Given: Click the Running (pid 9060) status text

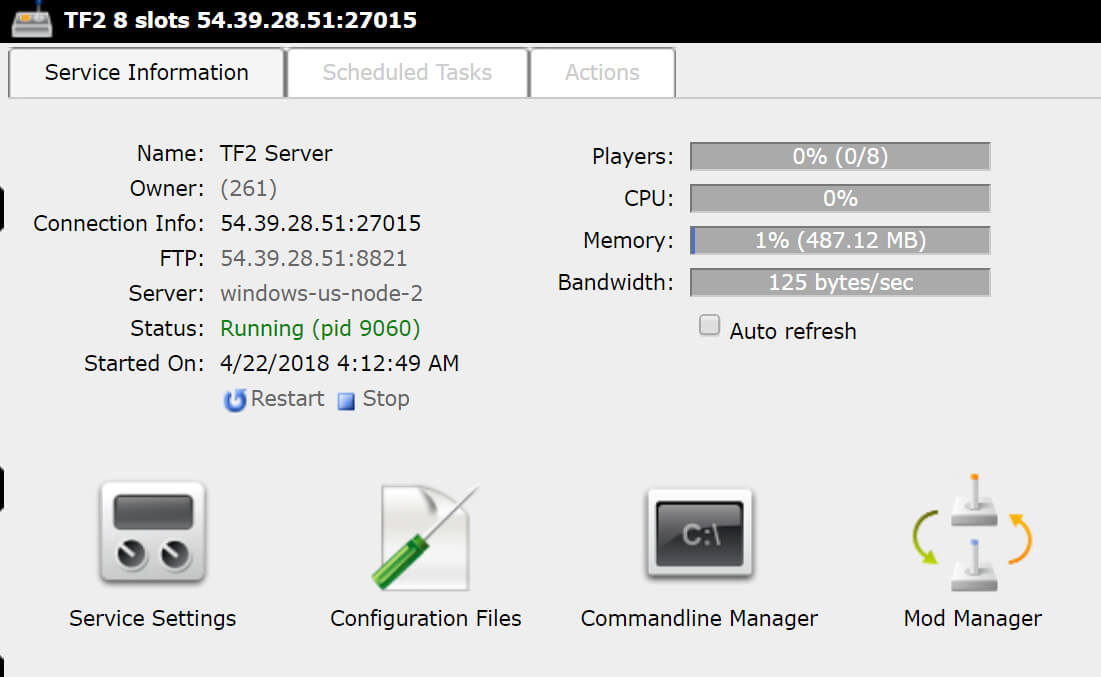Looking at the screenshot, I should (x=320, y=329).
